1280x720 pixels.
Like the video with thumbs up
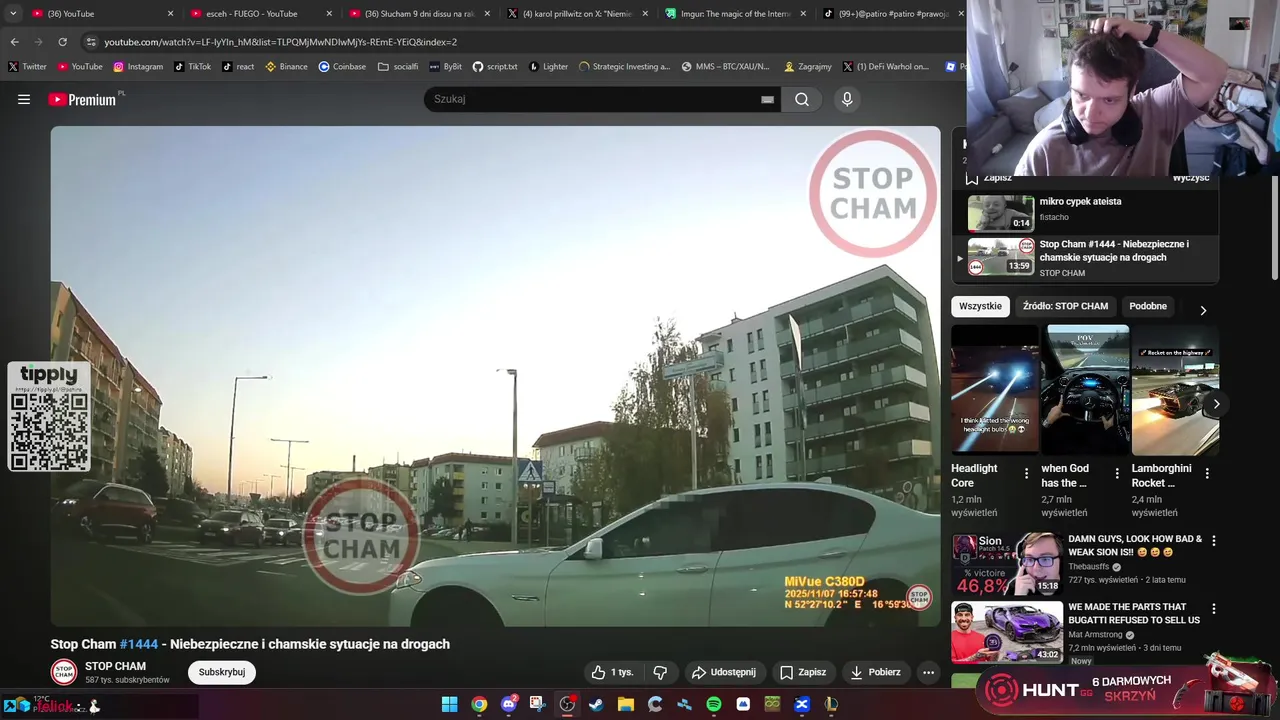pos(612,672)
